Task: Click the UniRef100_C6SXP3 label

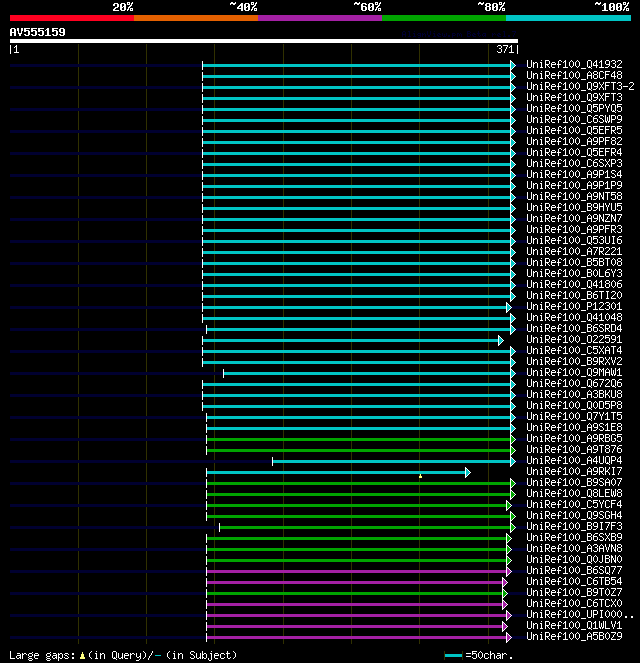Action: [574, 163]
